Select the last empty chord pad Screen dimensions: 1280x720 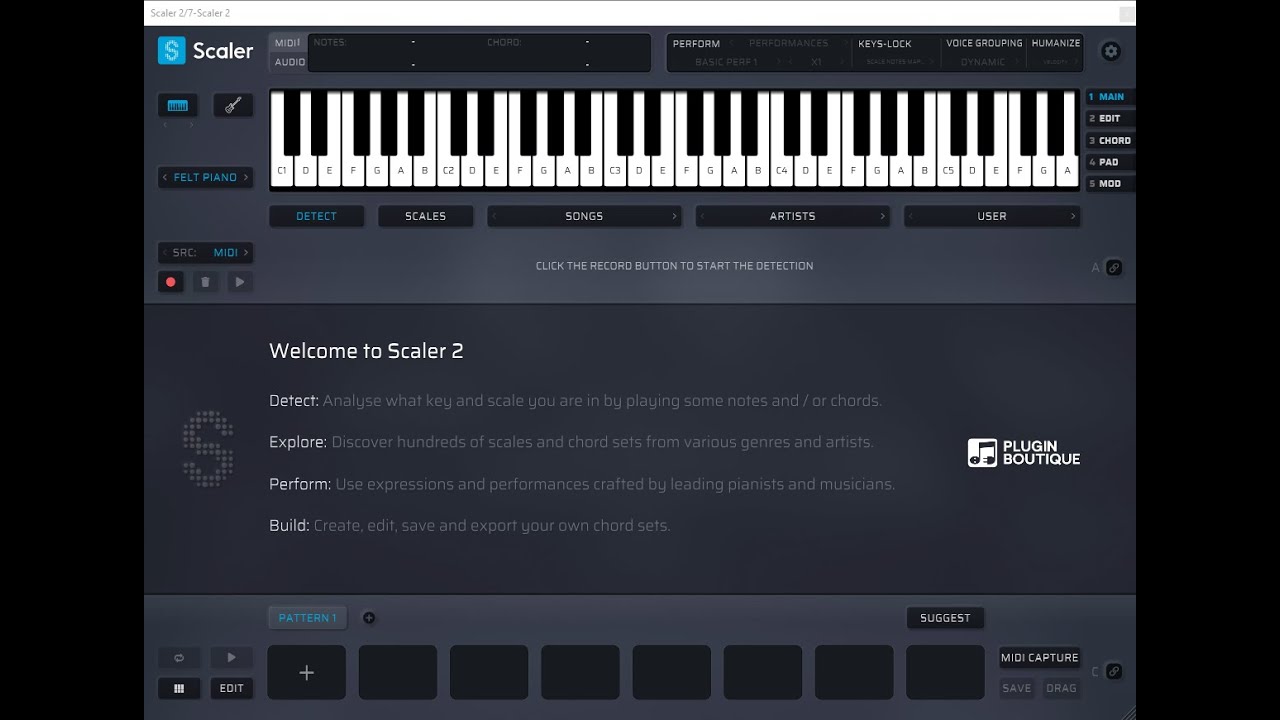tap(946, 673)
